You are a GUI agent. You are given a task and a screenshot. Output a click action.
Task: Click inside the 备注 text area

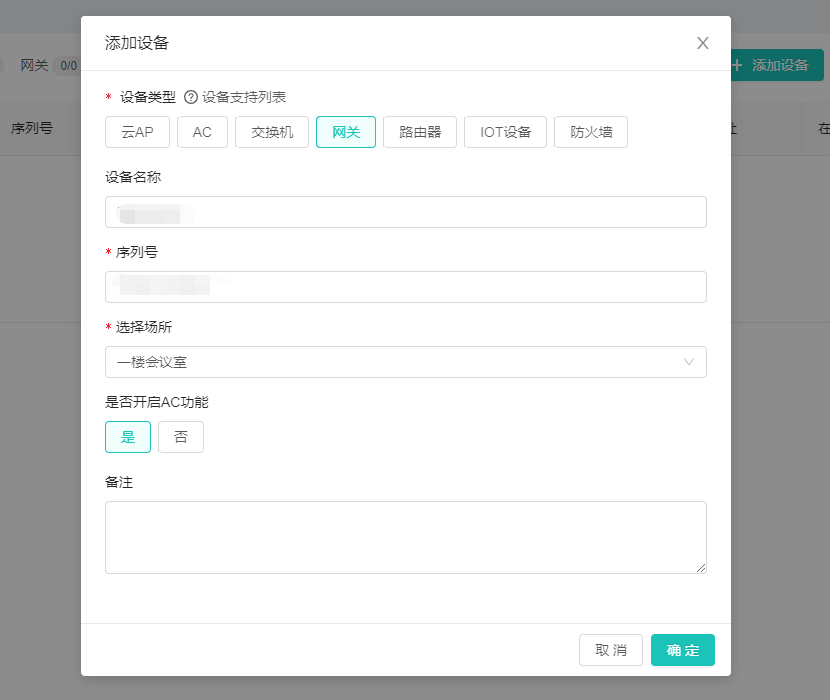point(405,537)
